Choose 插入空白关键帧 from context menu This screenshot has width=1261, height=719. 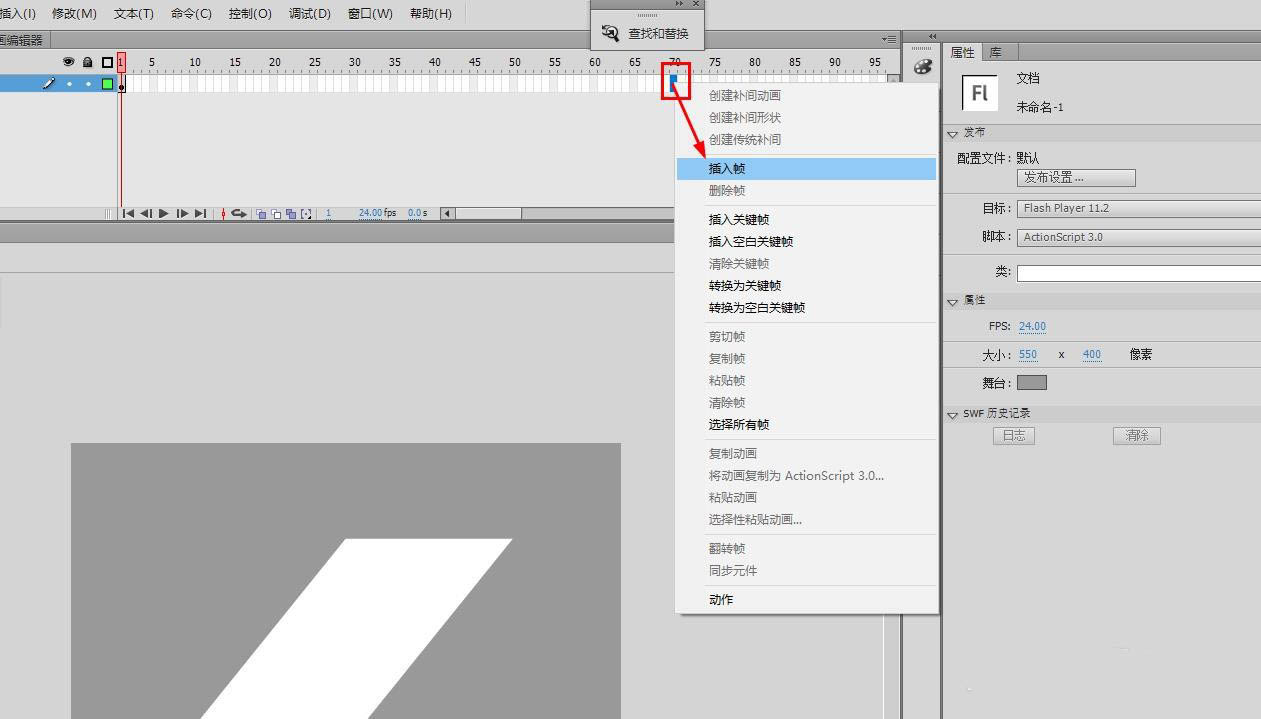coord(806,241)
